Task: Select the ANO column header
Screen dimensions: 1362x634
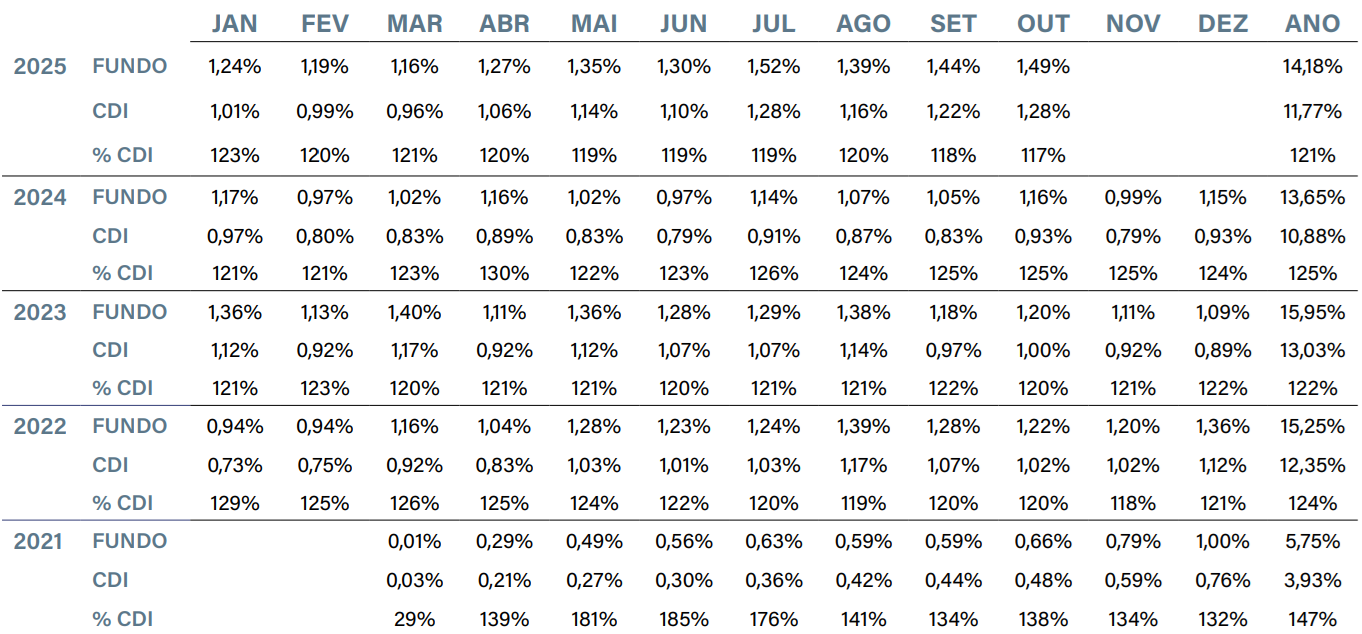Action: [x=1312, y=24]
